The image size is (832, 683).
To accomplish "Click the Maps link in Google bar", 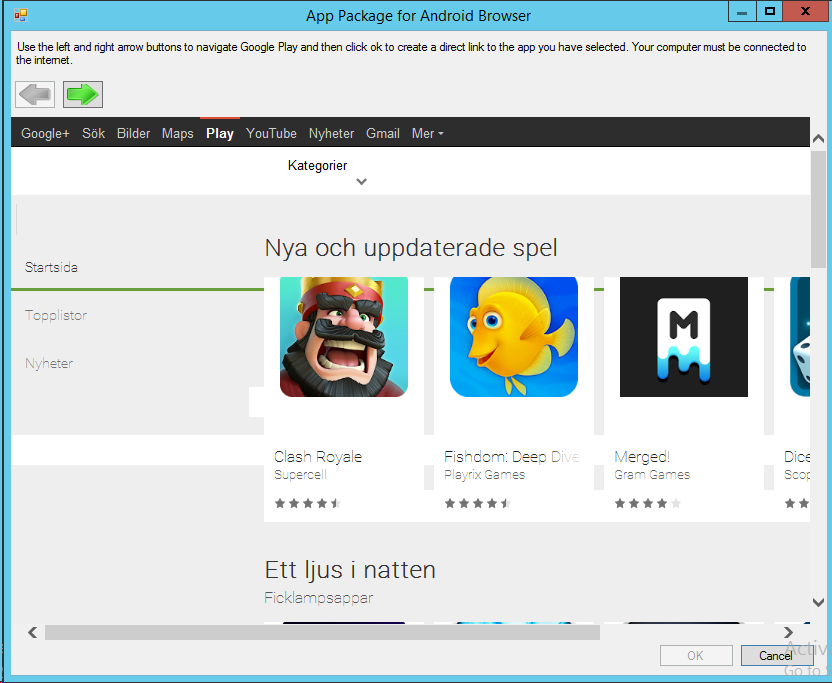I will point(177,133).
